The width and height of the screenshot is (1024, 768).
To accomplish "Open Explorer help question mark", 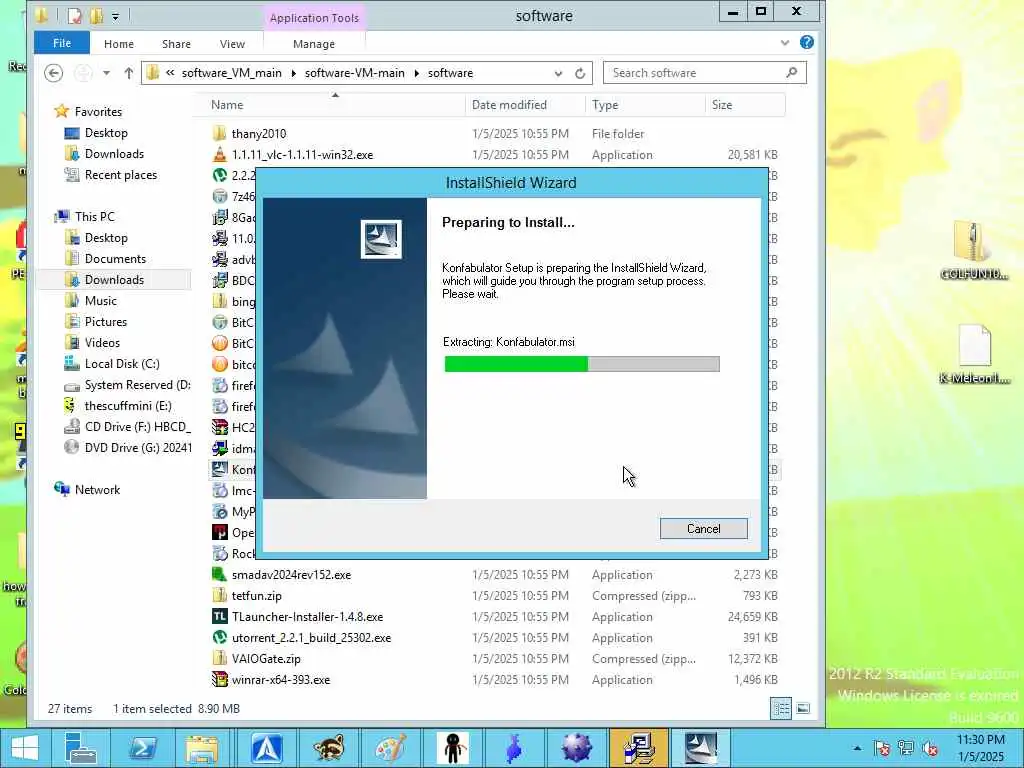I will click(807, 42).
